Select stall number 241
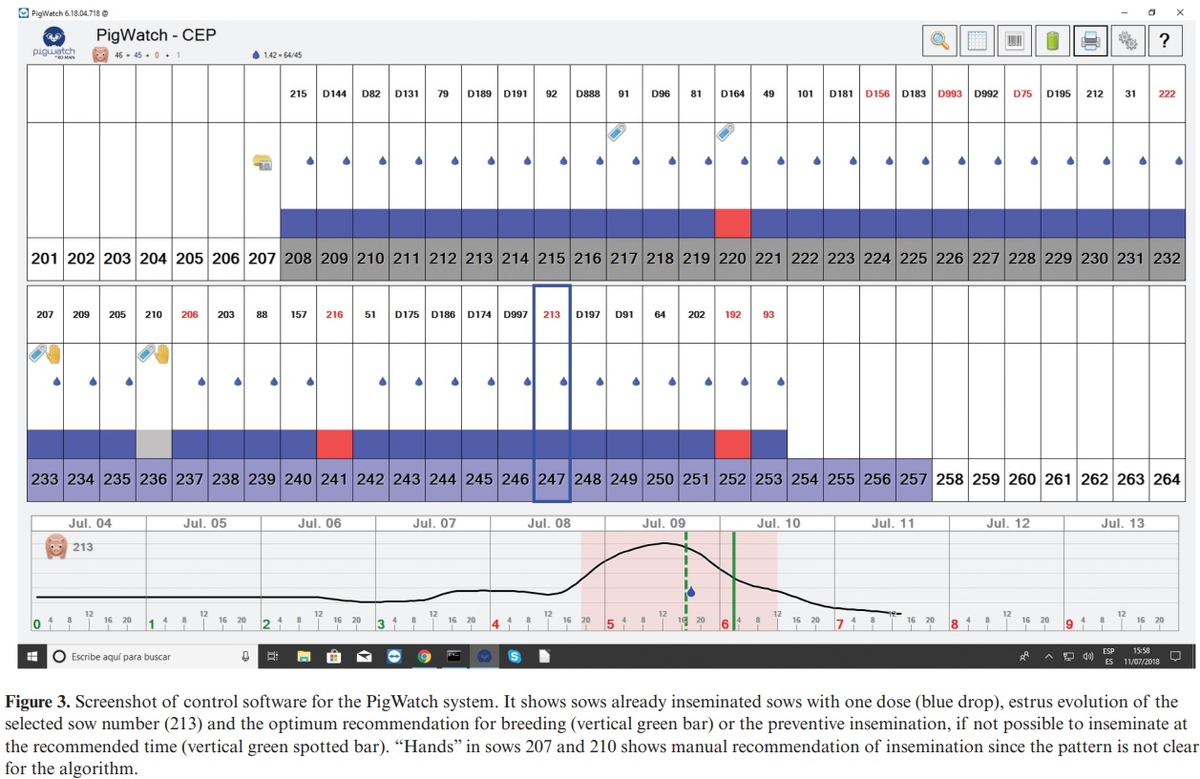The height and width of the screenshot is (779, 1200). click(334, 479)
